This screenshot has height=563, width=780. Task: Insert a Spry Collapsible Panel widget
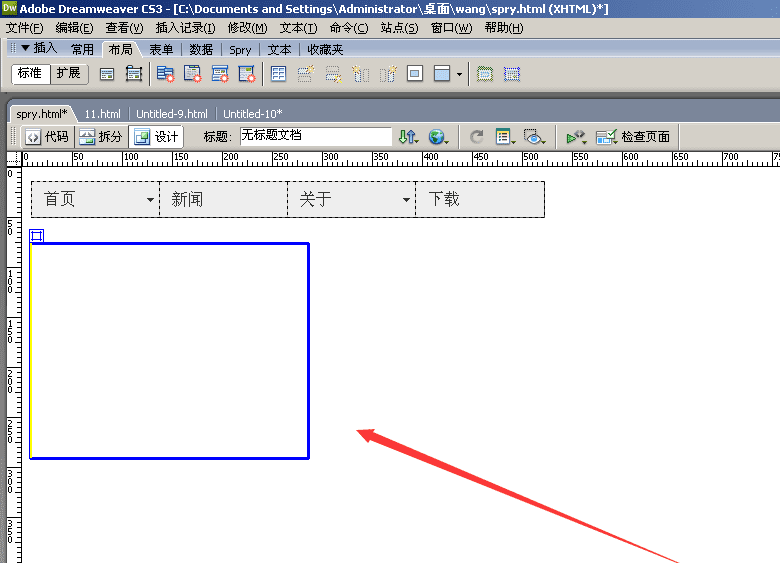pyautogui.click(x=247, y=75)
